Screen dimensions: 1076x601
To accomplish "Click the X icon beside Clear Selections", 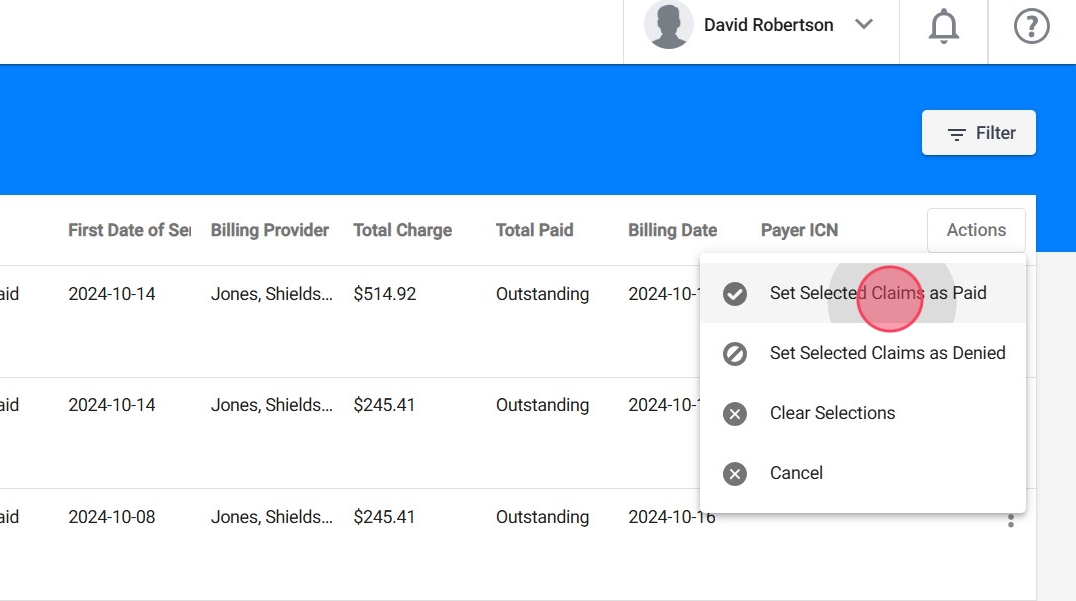I will [735, 414].
